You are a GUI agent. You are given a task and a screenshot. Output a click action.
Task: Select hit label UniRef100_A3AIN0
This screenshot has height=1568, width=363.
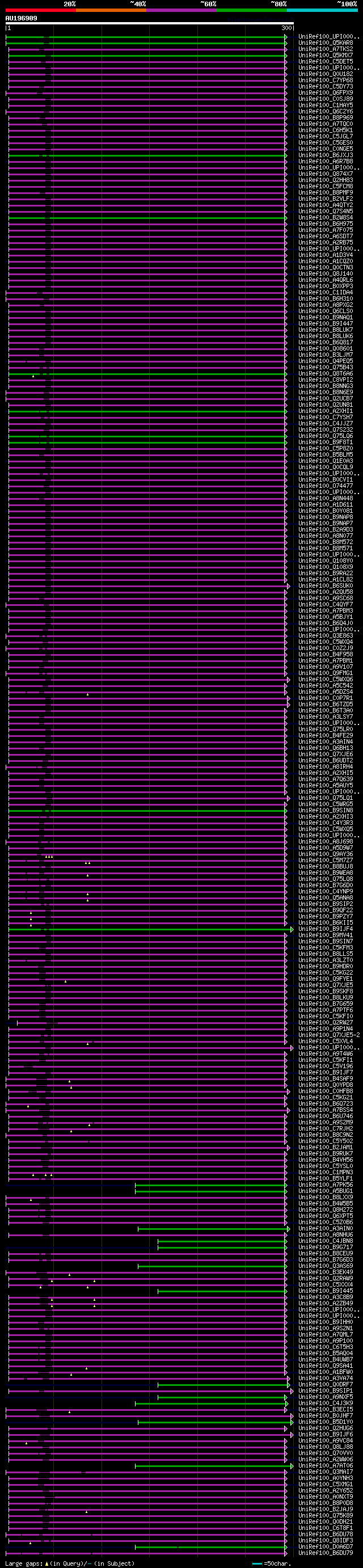326,1228
